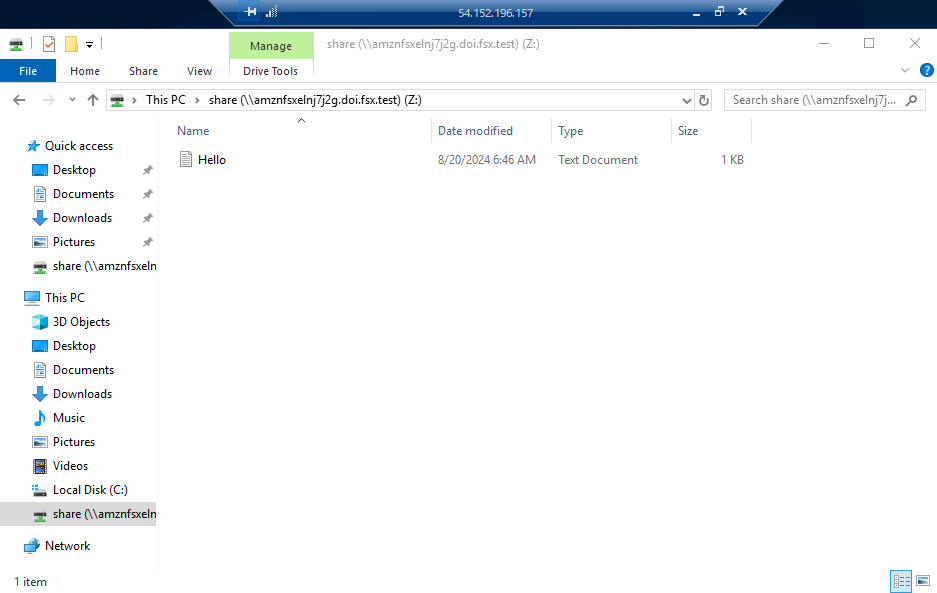The height and width of the screenshot is (593, 937).
Task: Switch to the View ribbon tab
Action: pyautogui.click(x=199, y=71)
